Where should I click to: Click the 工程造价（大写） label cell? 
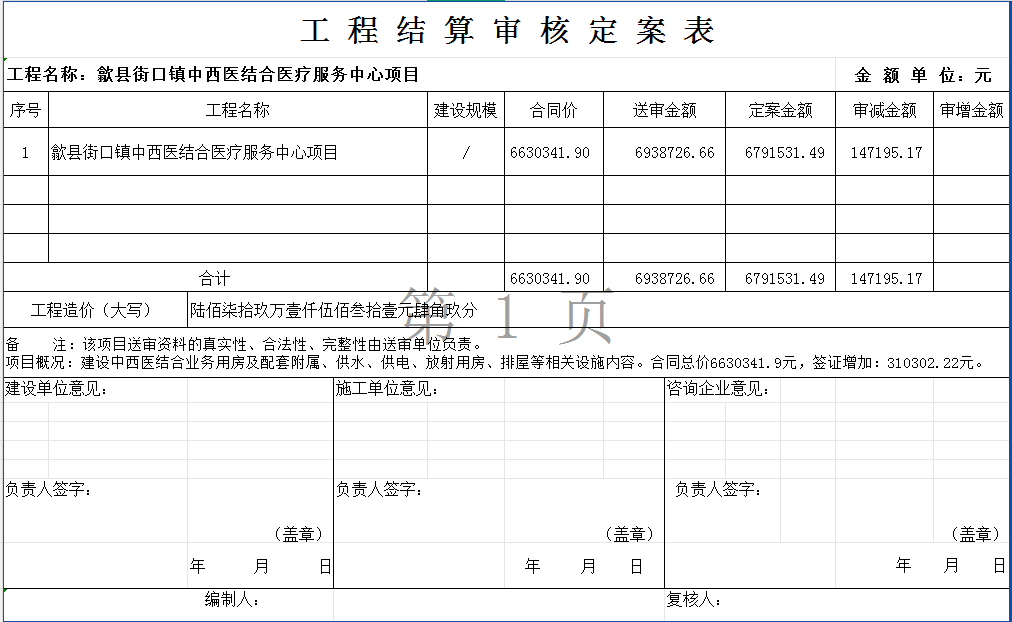pyautogui.click(x=93, y=311)
